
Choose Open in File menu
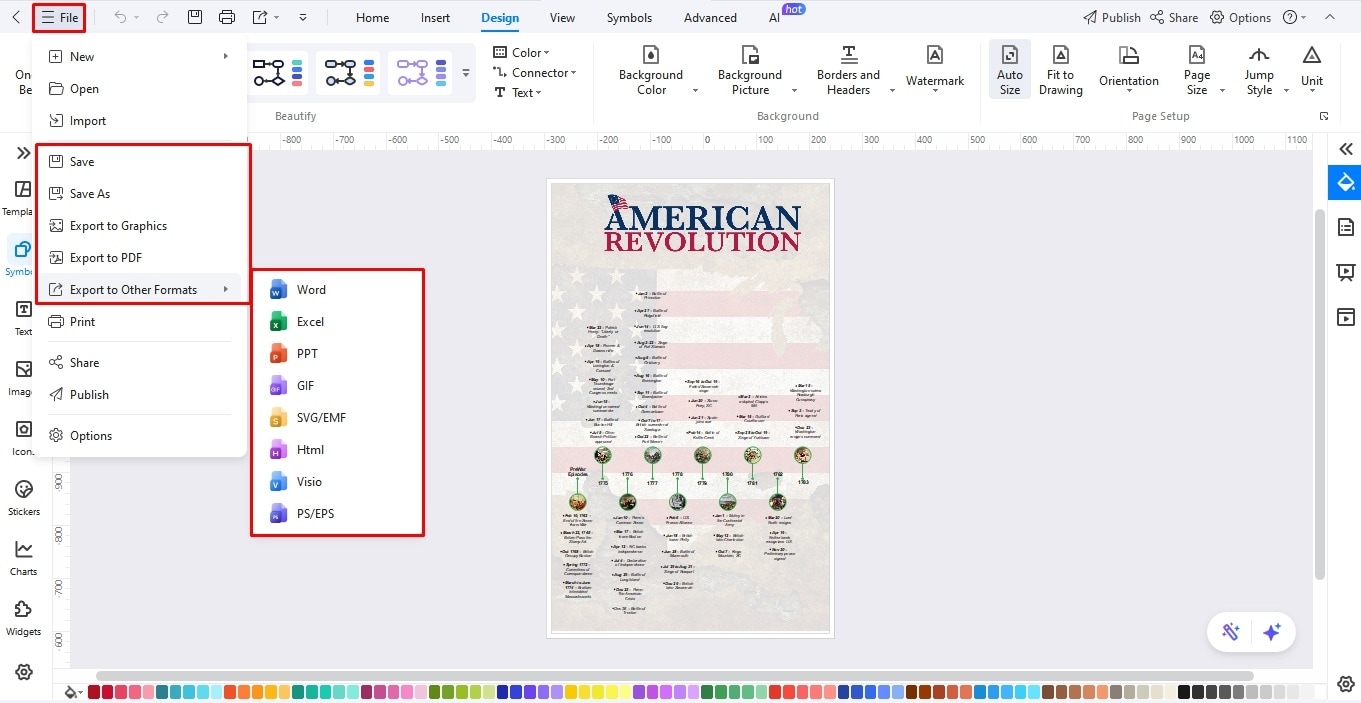pyautogui.click(x=139, y=89)
